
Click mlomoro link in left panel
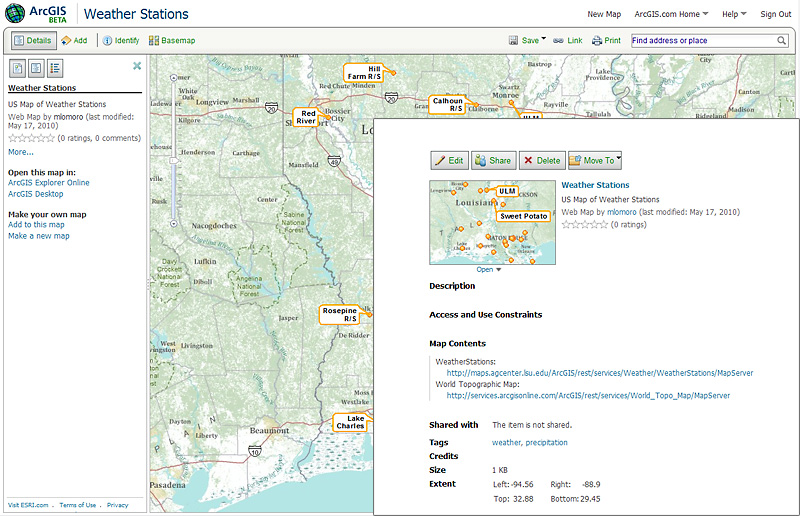[x=68, y=116]
